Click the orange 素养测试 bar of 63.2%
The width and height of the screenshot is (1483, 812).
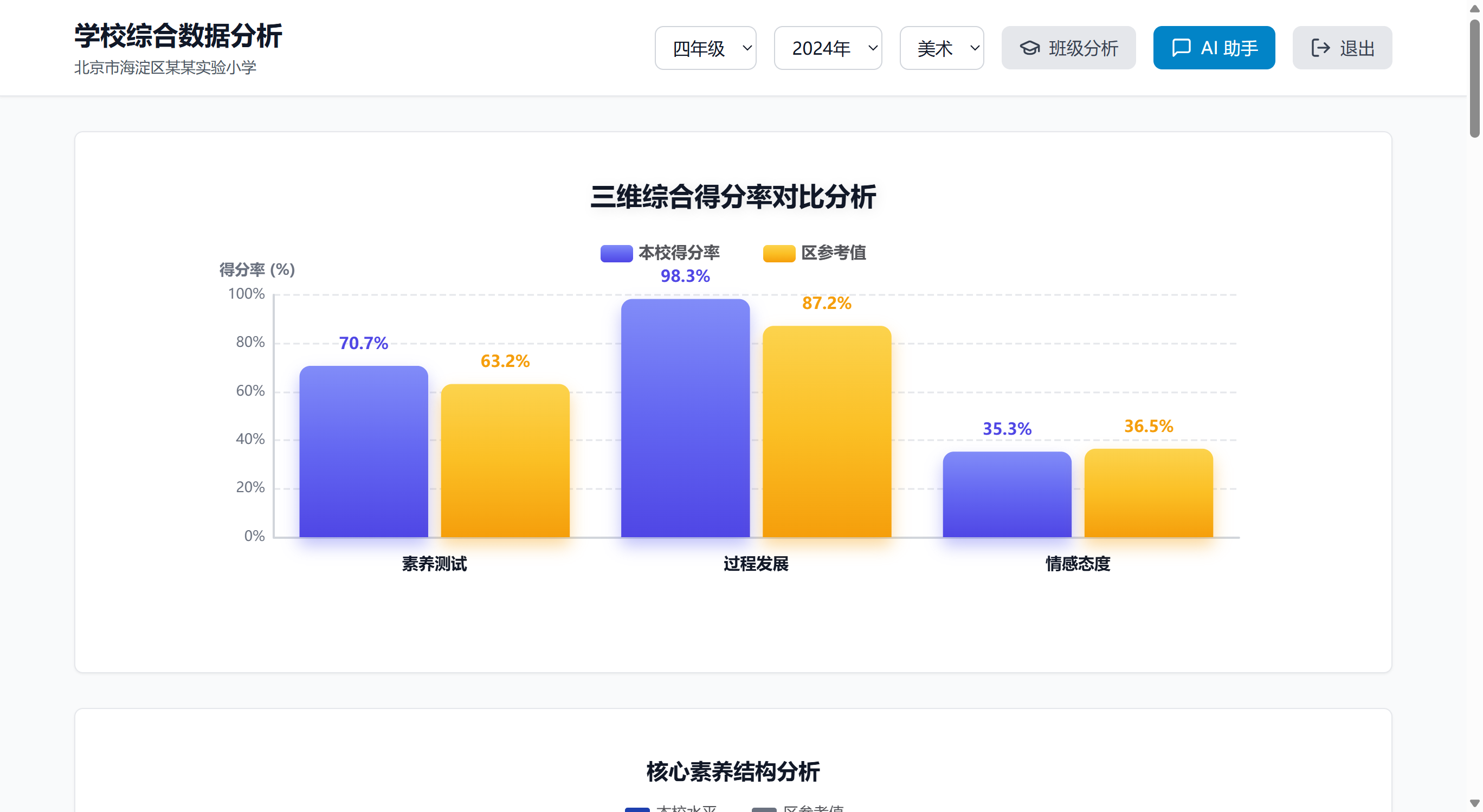coord(506,461)
